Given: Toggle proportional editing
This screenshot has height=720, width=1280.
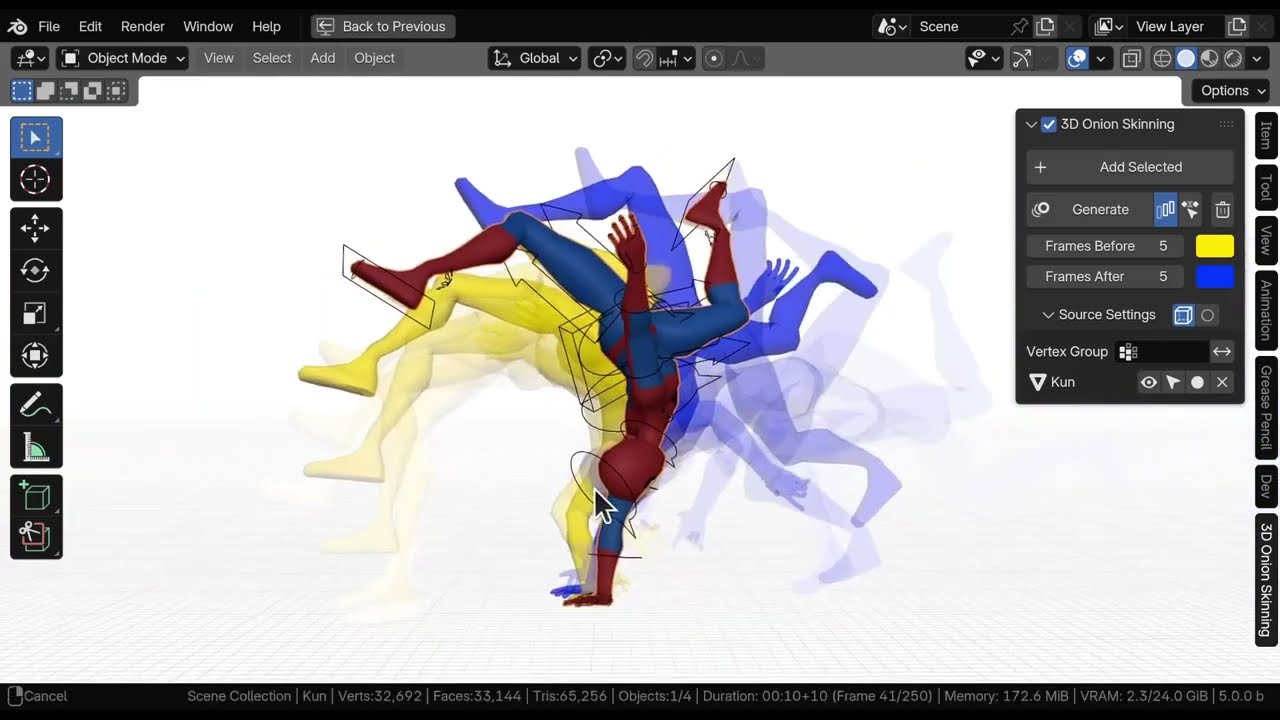Looking at the screenshot, I should pos(714,59).
